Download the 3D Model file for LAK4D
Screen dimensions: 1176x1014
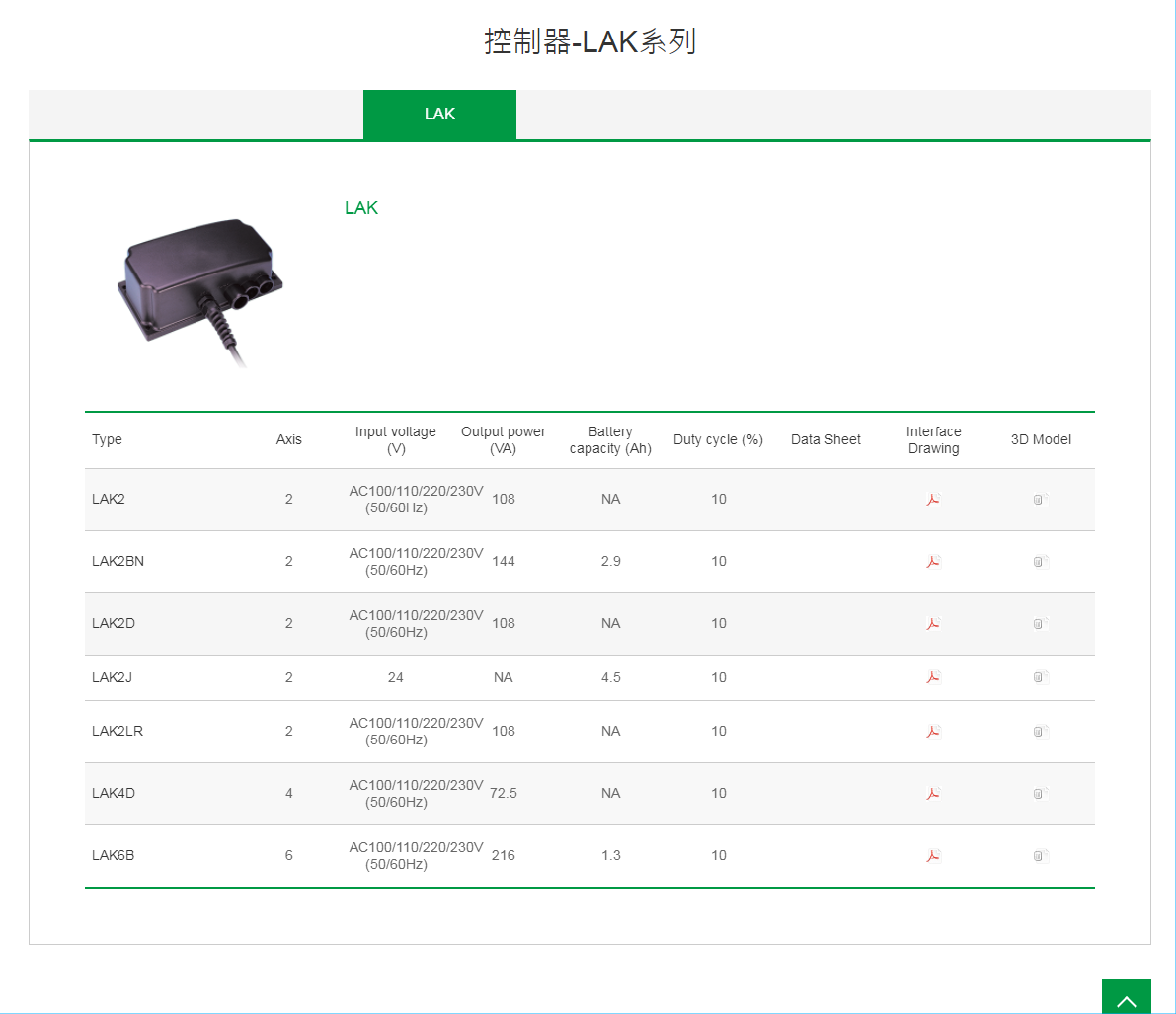tap(1039, 793)
